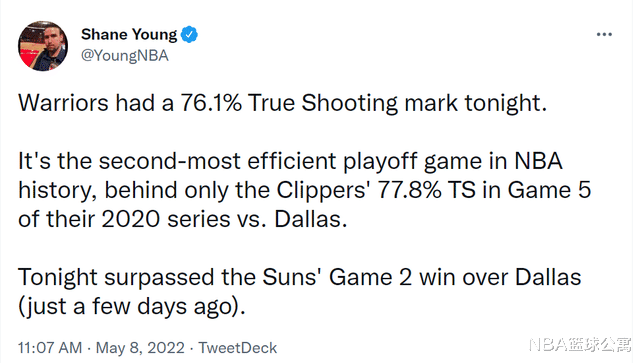Image resolution: width=640 pixels, height=363 pixels.
Task: Click the May 8, 2022 date
Action: pos(140,348)
